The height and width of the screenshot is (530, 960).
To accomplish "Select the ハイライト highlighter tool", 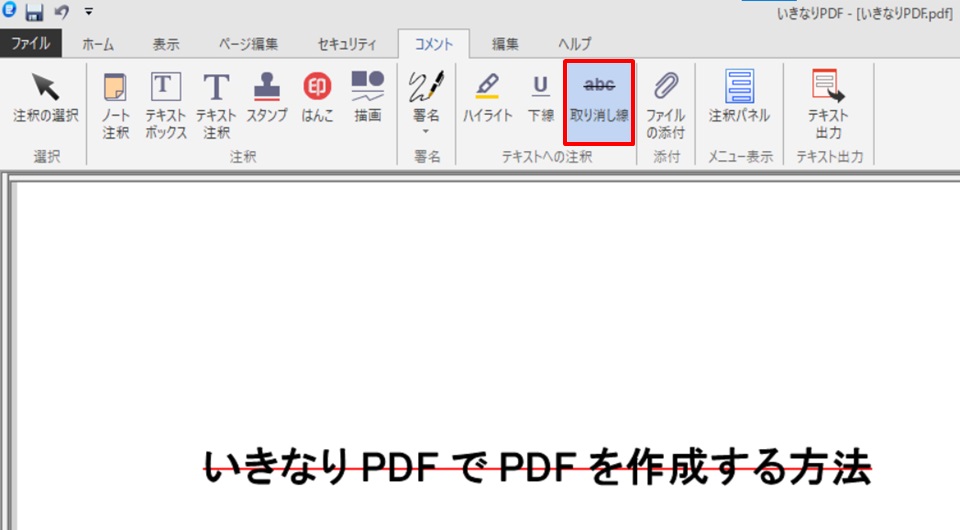I will point(488,98).
